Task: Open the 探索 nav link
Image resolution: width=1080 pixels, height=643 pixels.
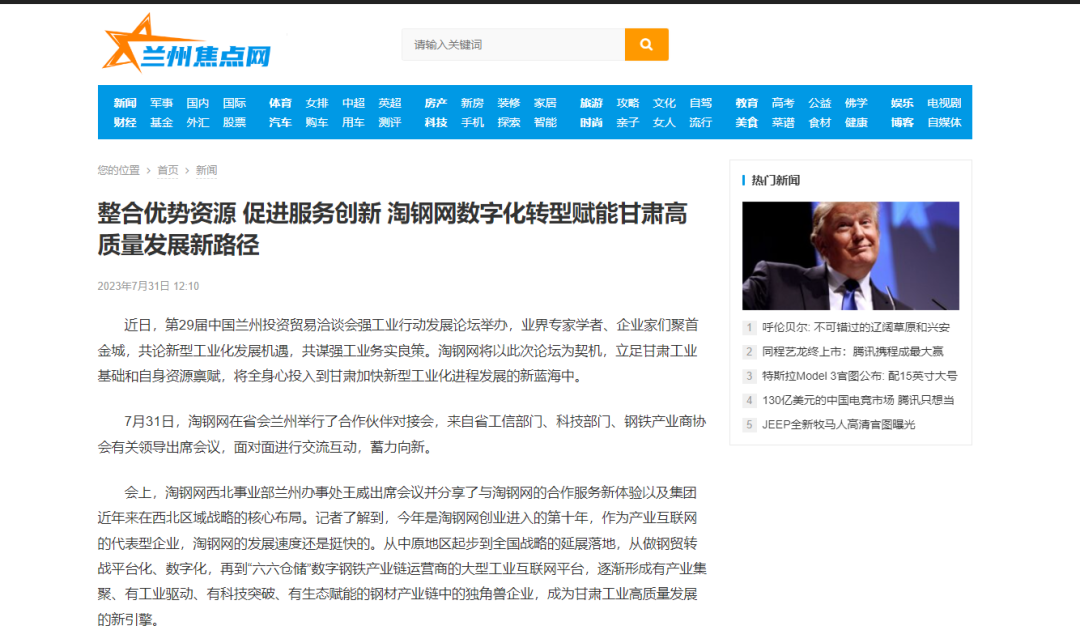Action: [509, 123]
